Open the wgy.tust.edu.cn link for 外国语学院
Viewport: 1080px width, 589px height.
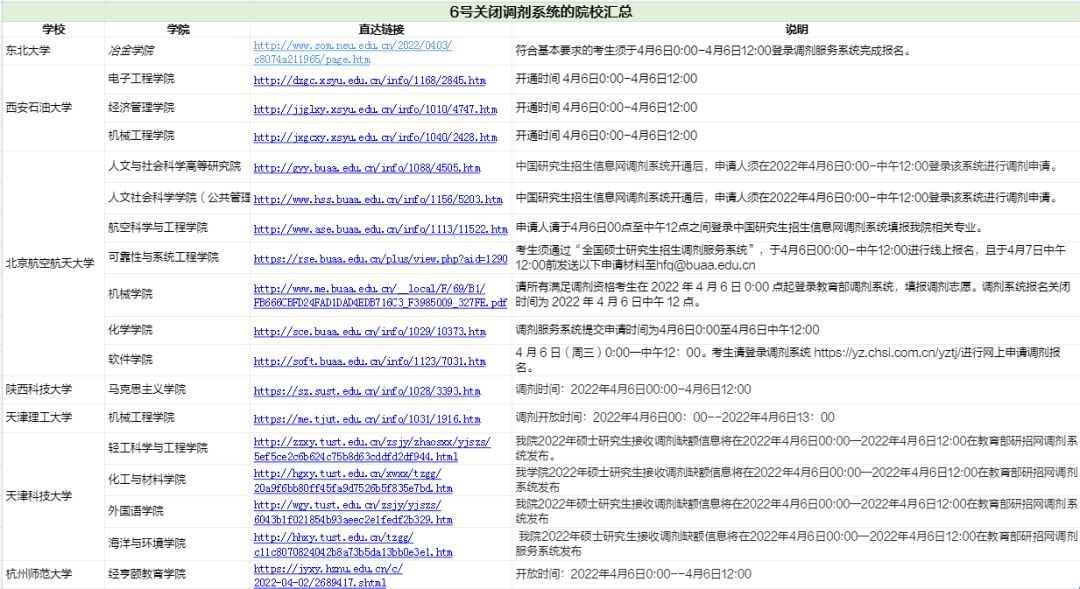pos(353,513)
